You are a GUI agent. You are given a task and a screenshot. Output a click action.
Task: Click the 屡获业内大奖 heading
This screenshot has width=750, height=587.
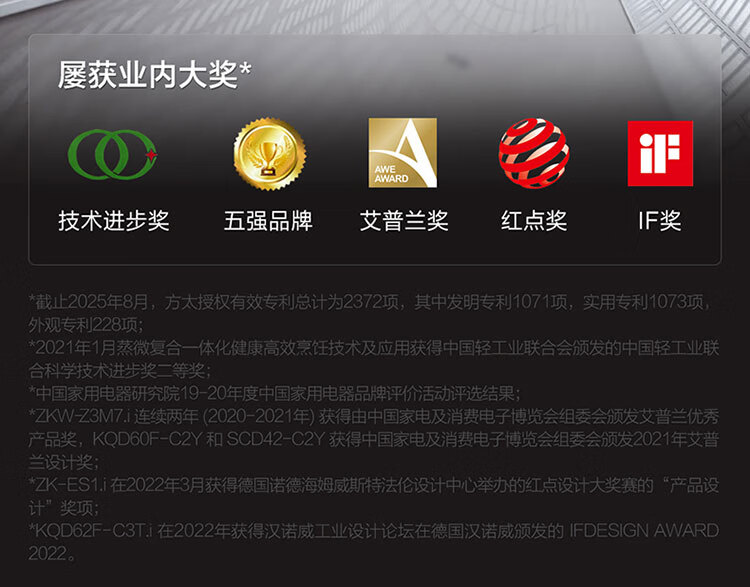(148, 75)
